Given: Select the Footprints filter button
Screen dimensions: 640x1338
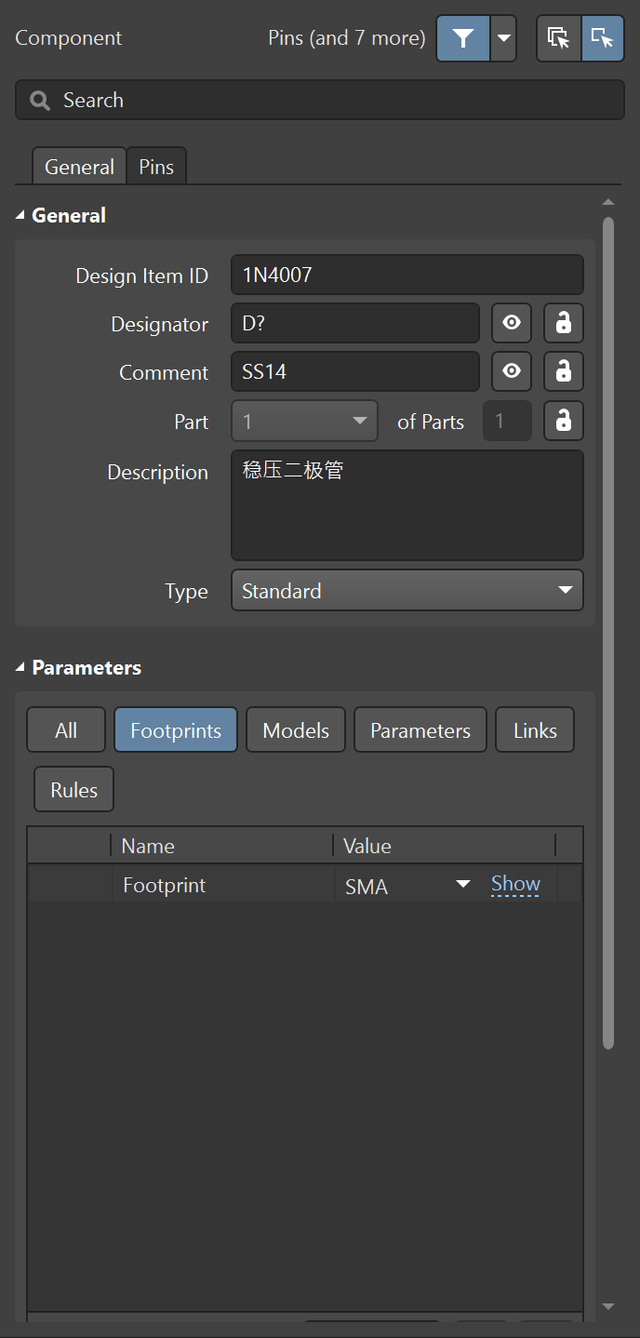Looking at the screenshot, I should point(176,730).
